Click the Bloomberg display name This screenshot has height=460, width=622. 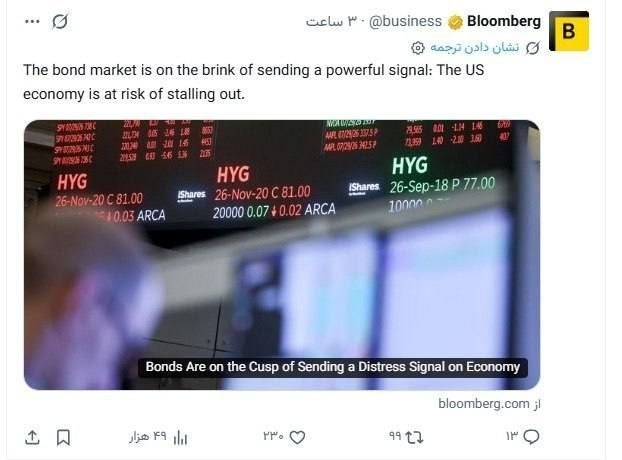[x=504, y=21]
